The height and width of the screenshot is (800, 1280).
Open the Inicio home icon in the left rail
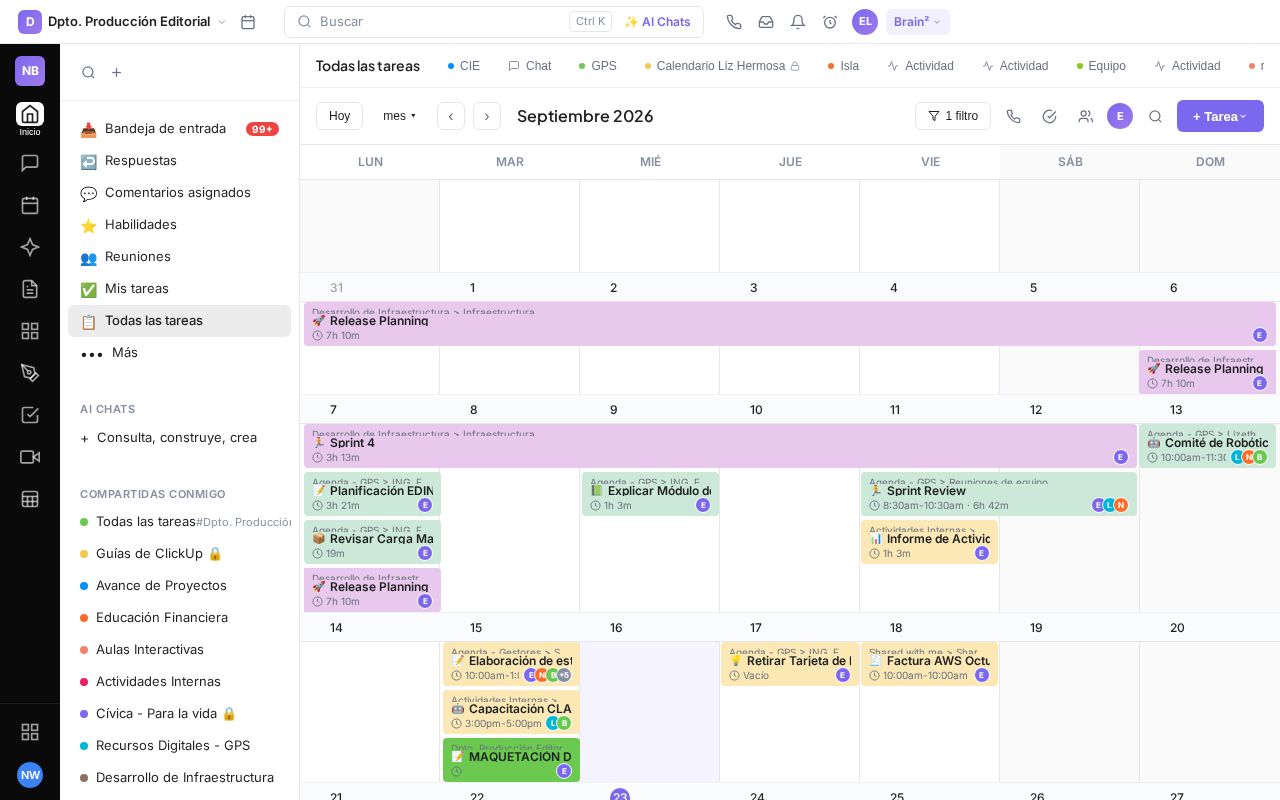[30, 114]
